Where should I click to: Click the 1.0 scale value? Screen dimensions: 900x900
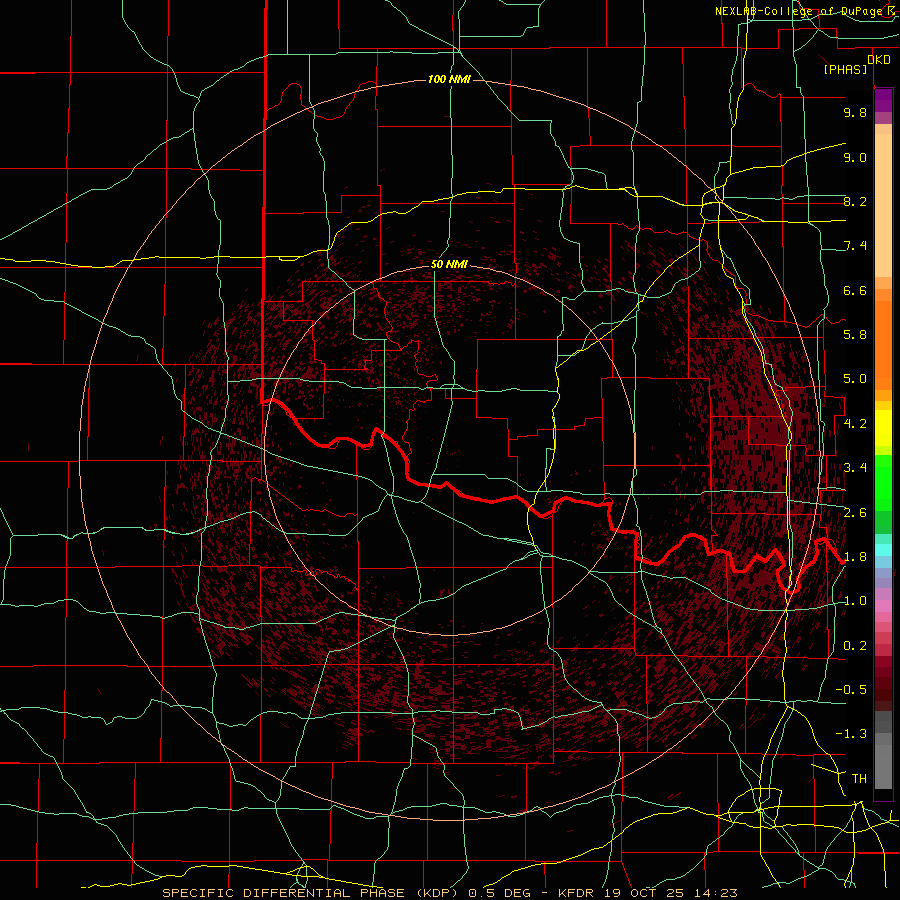(x=855, y=601)
